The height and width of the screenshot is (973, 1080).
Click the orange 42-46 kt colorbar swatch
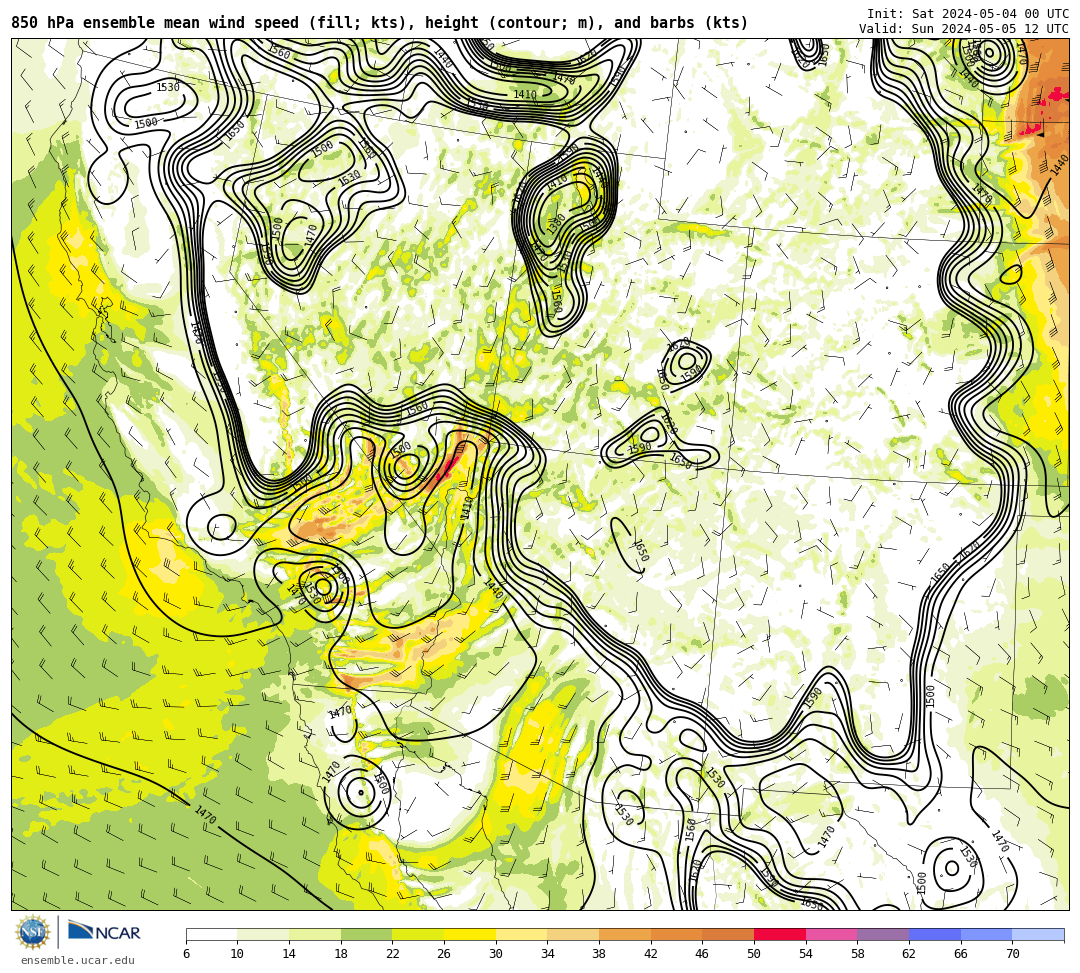676,935
